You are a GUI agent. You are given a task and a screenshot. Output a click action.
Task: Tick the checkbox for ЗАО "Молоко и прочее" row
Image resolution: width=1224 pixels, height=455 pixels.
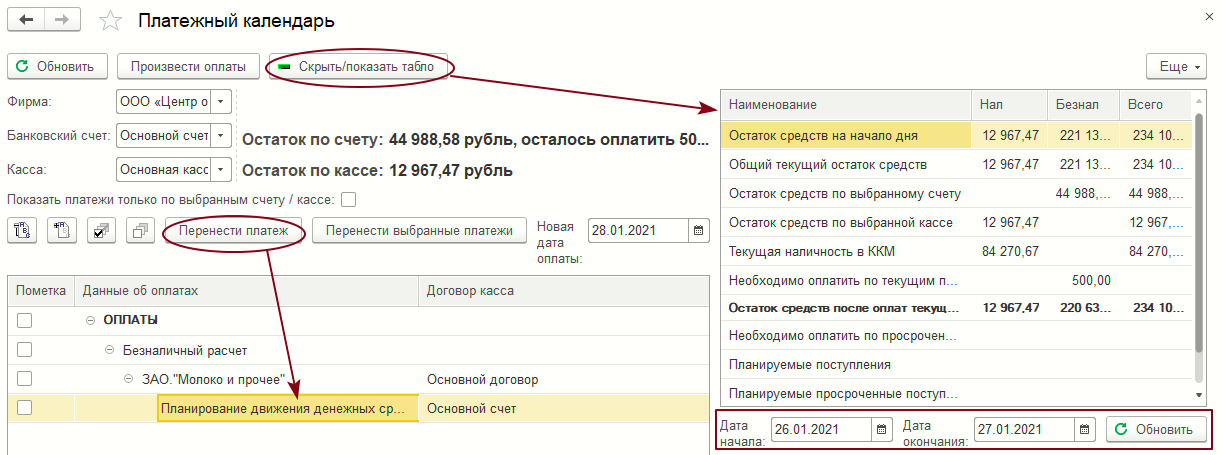(x=25, y=379)
